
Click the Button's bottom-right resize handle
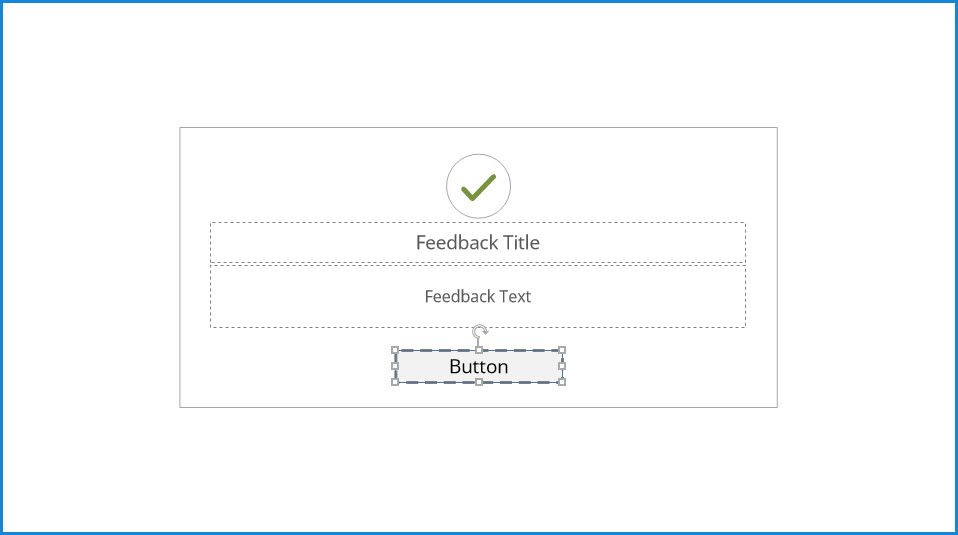[x=562, y=382]
